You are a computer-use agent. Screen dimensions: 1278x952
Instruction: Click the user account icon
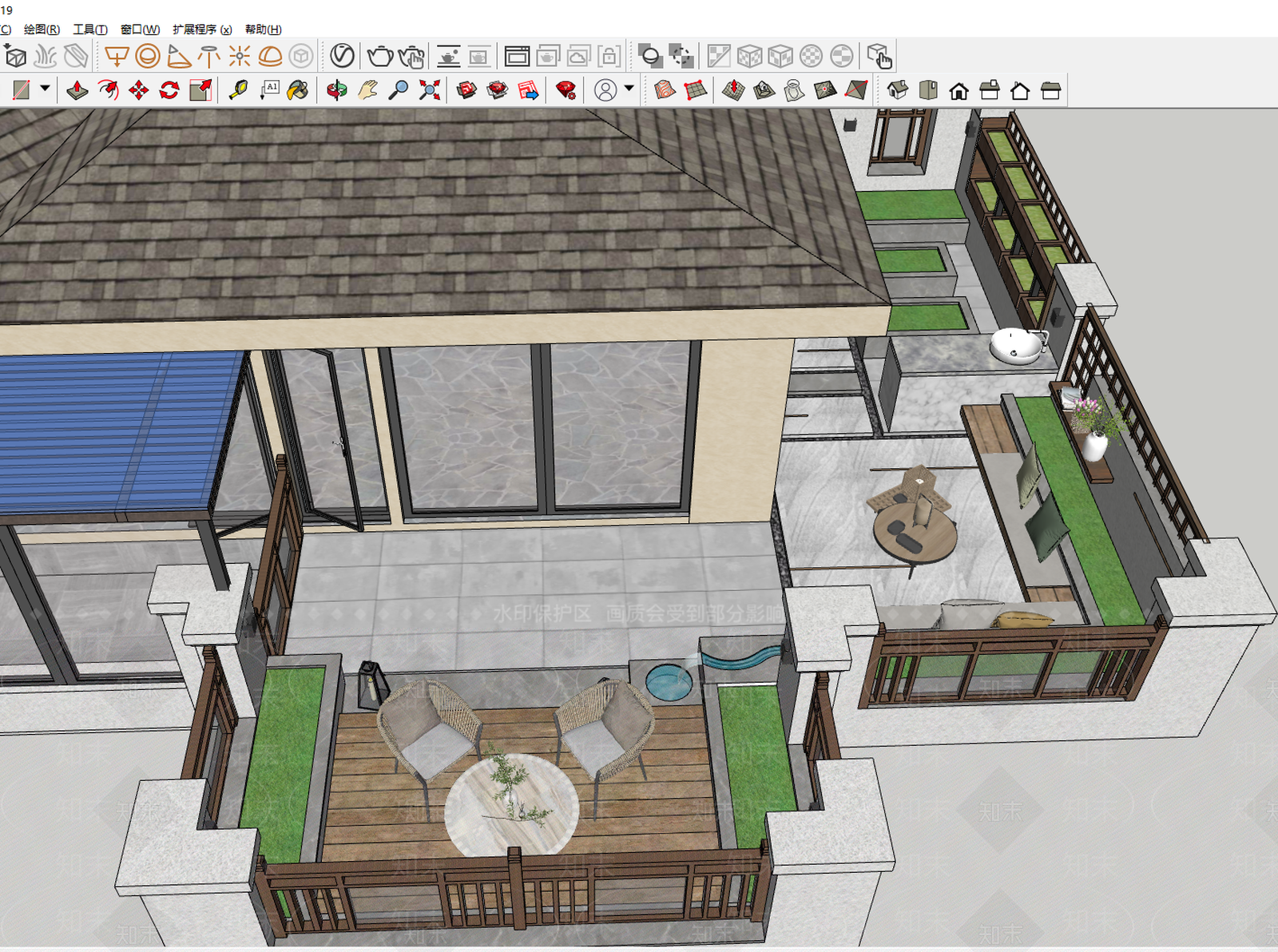coord(605,90)
